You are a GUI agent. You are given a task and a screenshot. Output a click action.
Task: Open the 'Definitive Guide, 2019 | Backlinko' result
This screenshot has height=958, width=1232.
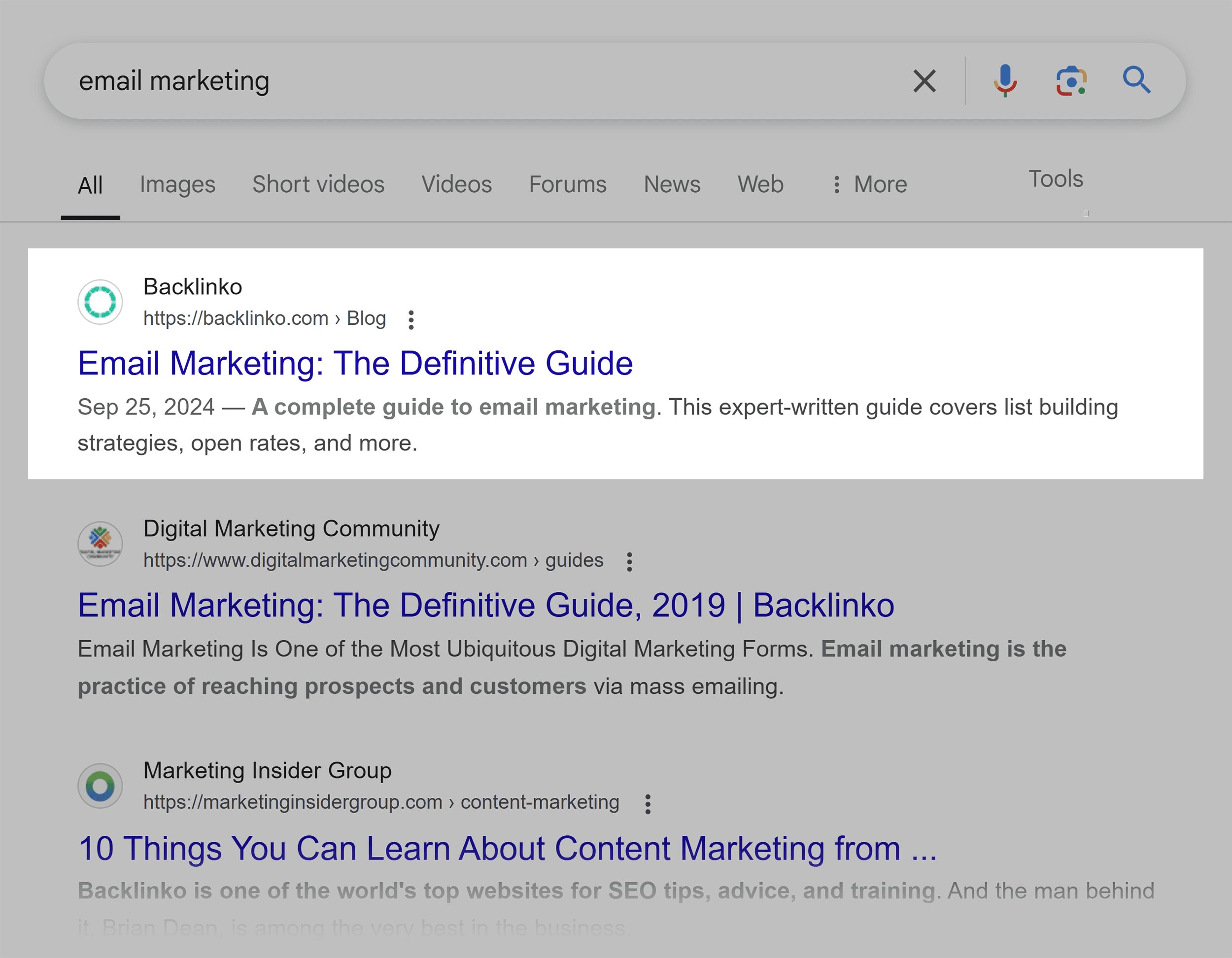pos(486,605)
